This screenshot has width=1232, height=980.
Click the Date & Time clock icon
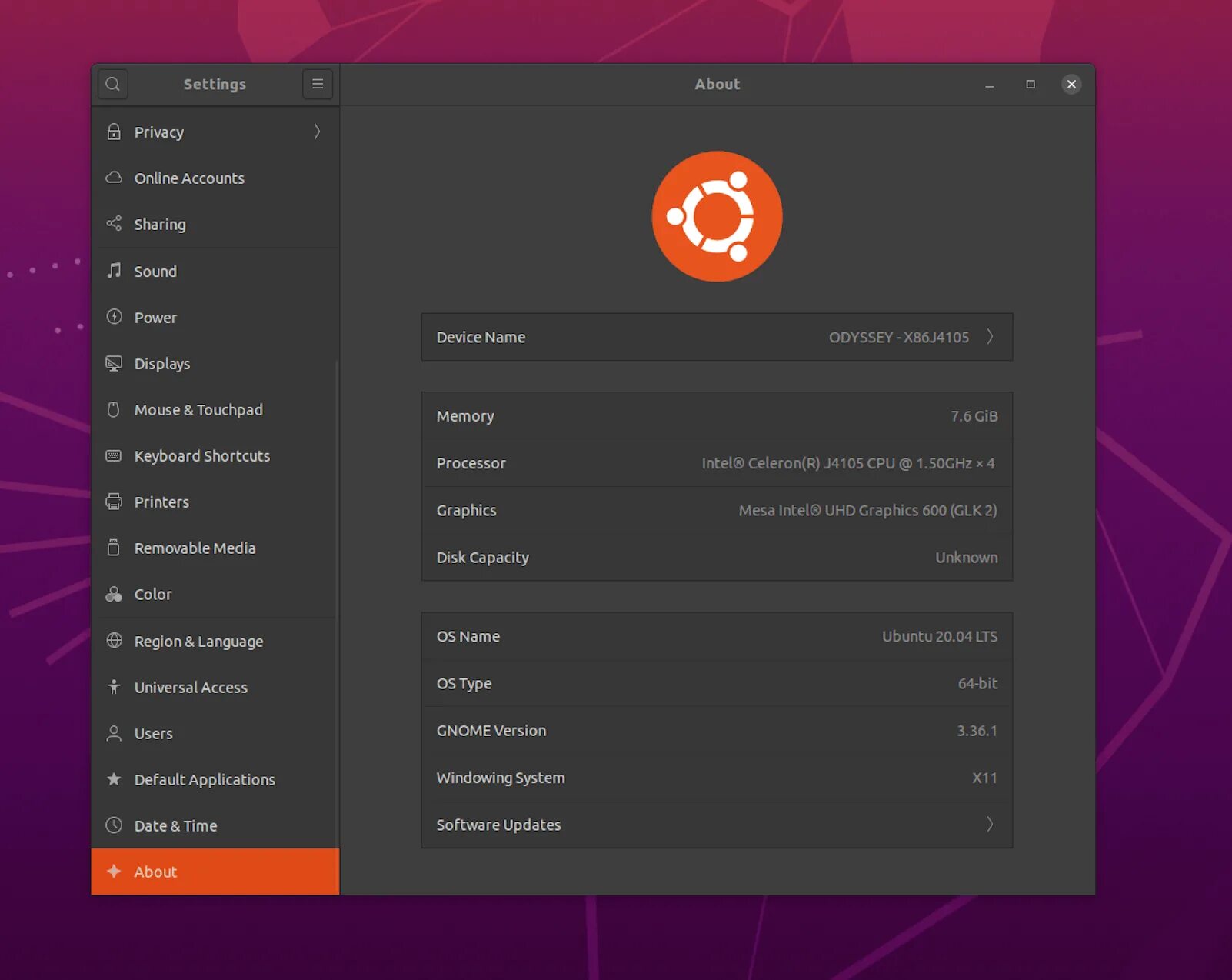click(x=114, y=825)
